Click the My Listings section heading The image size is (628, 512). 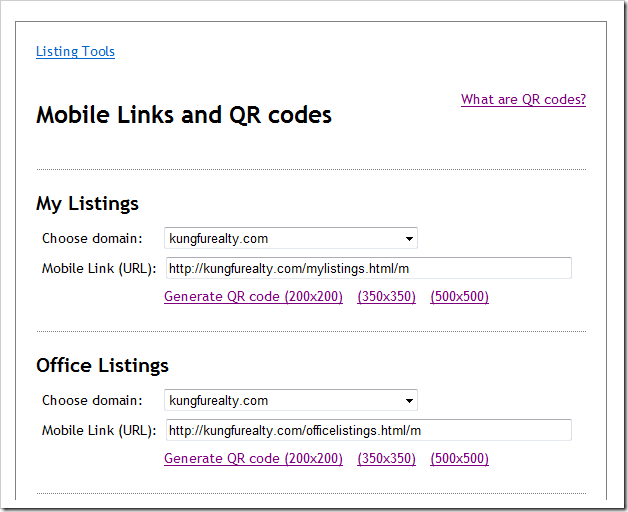(87, 204)
